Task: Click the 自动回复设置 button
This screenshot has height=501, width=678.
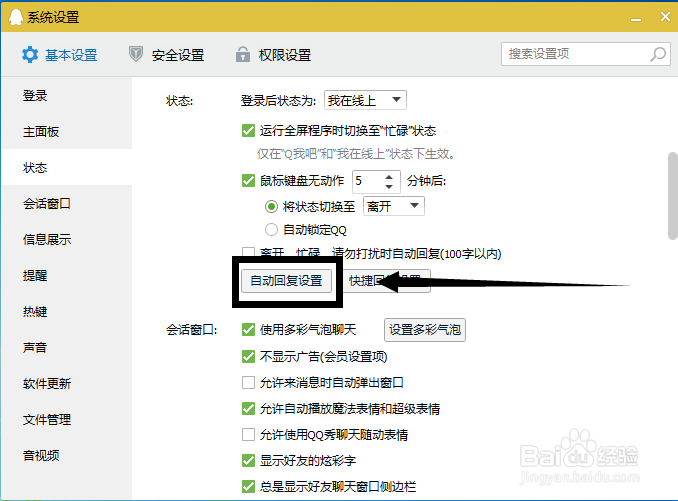Action: (286, 281)
